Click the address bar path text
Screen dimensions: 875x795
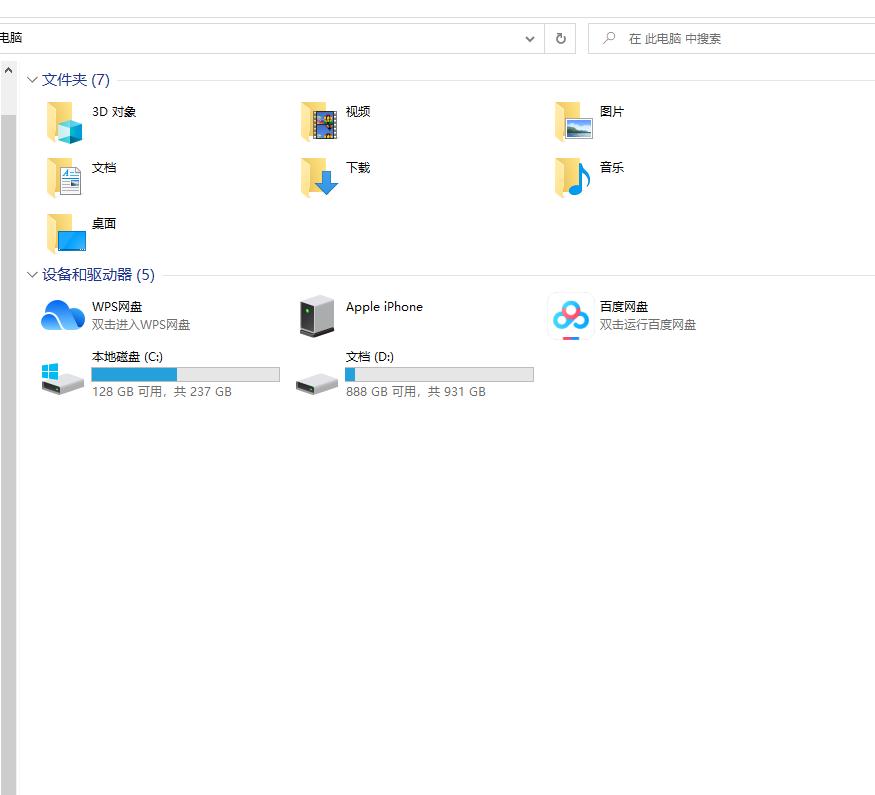click(11, 37)
